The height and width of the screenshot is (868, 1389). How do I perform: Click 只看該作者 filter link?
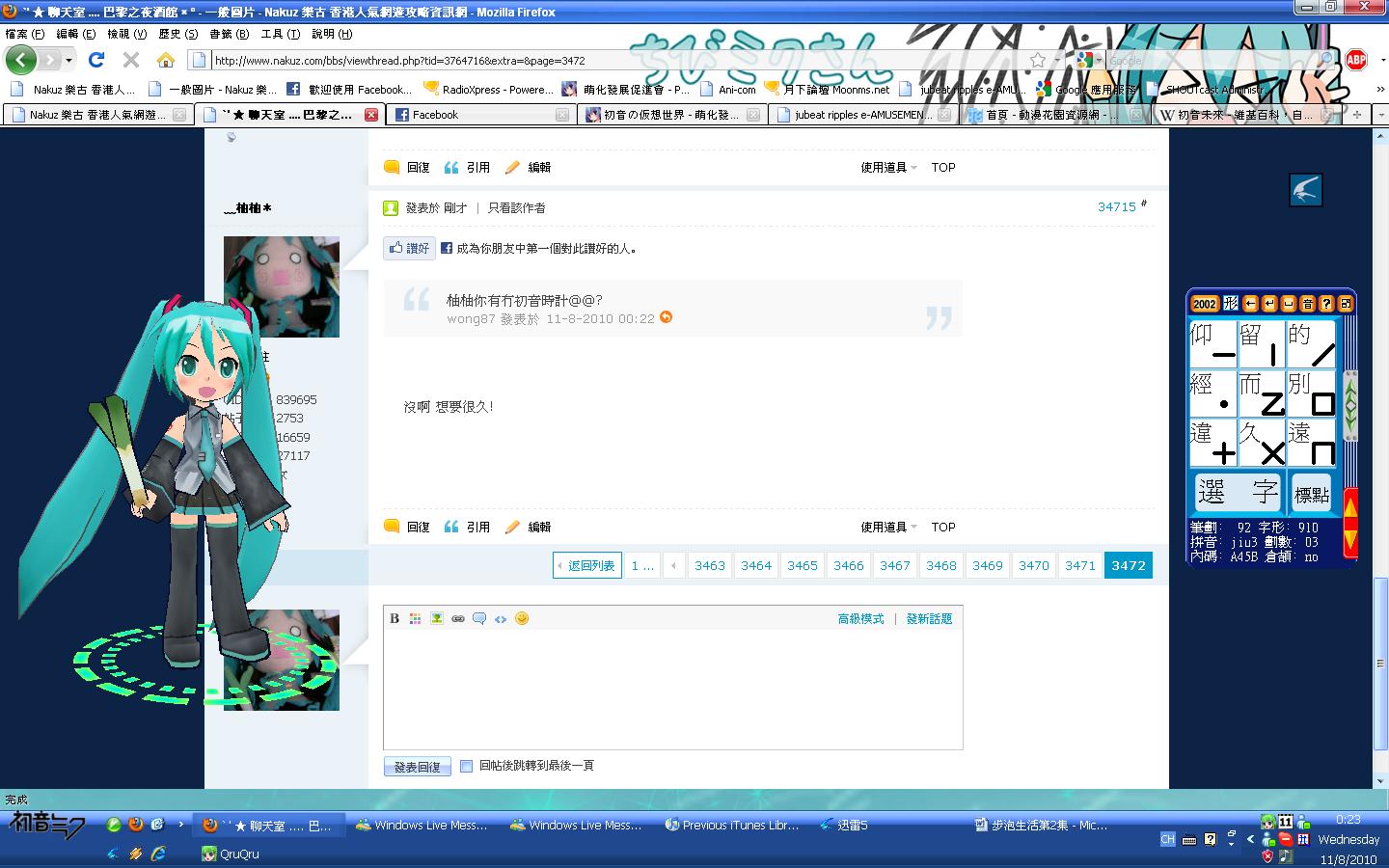pyautogui.click(x=516, y=207)
